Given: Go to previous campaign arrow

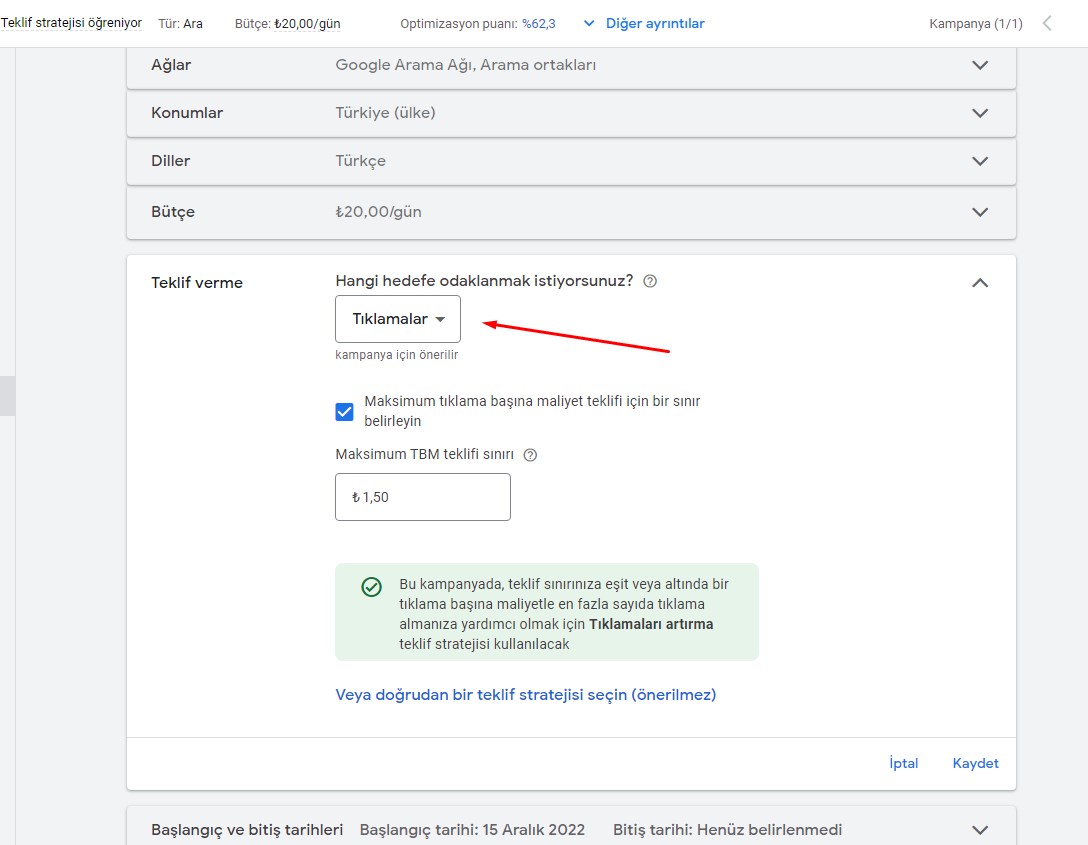Looking at the screenshot, I should click(1047, 24).
